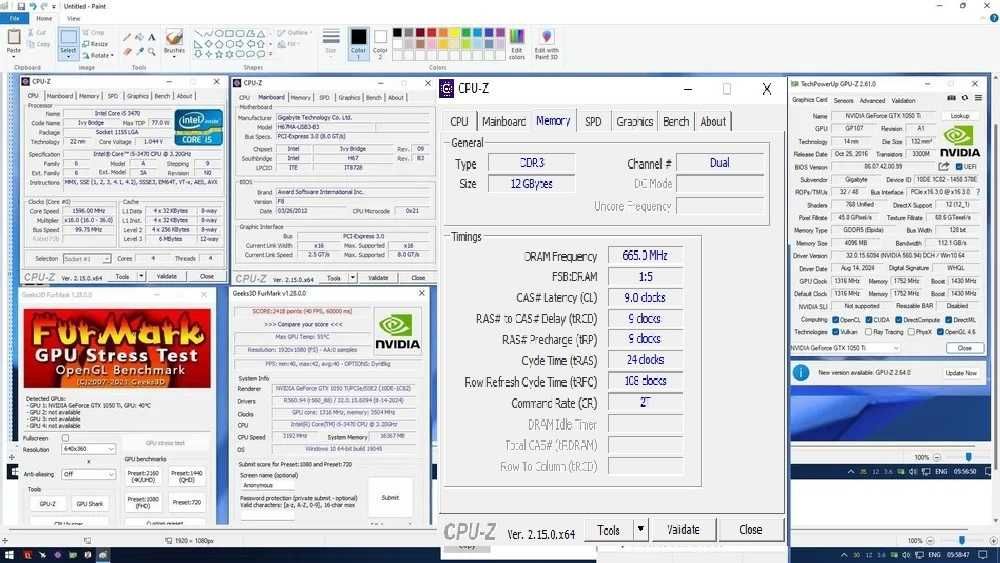Viewport: 1000px width, 563px height.
Task: Select the Fill with color bucket tool
Action: click(139, 37)
